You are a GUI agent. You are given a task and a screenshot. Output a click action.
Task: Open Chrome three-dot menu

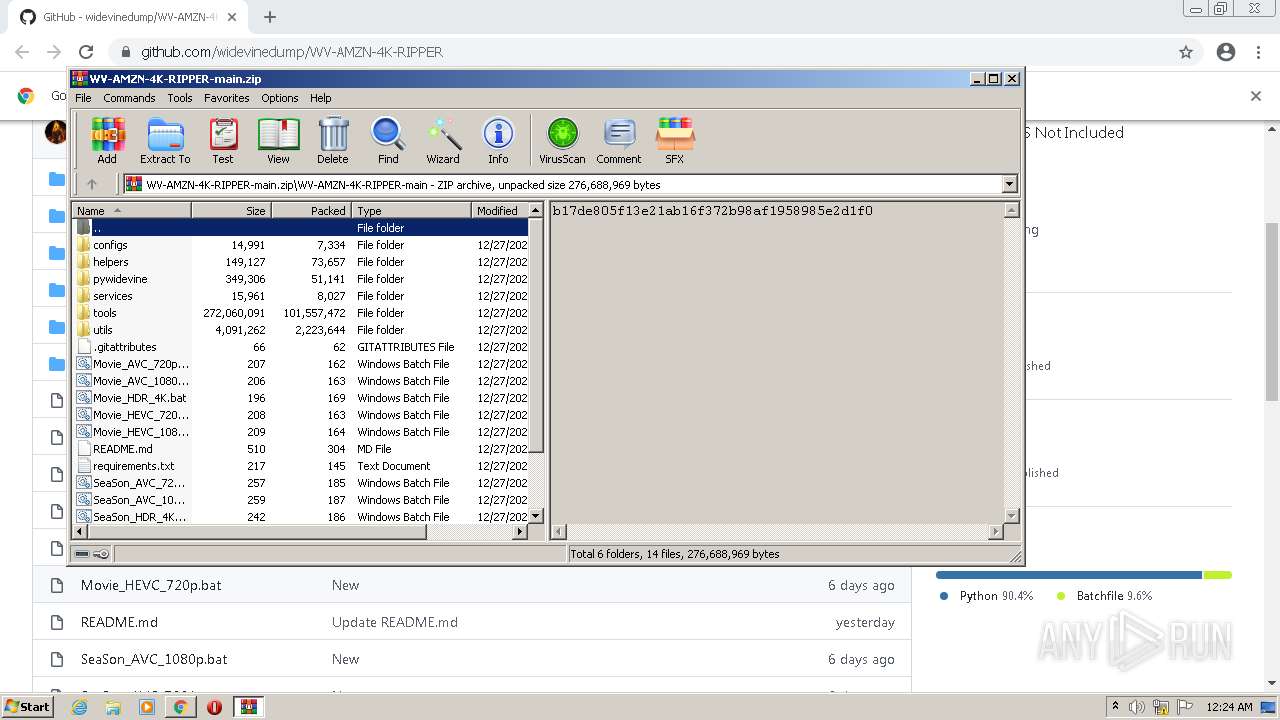[x=1258, y=52]
